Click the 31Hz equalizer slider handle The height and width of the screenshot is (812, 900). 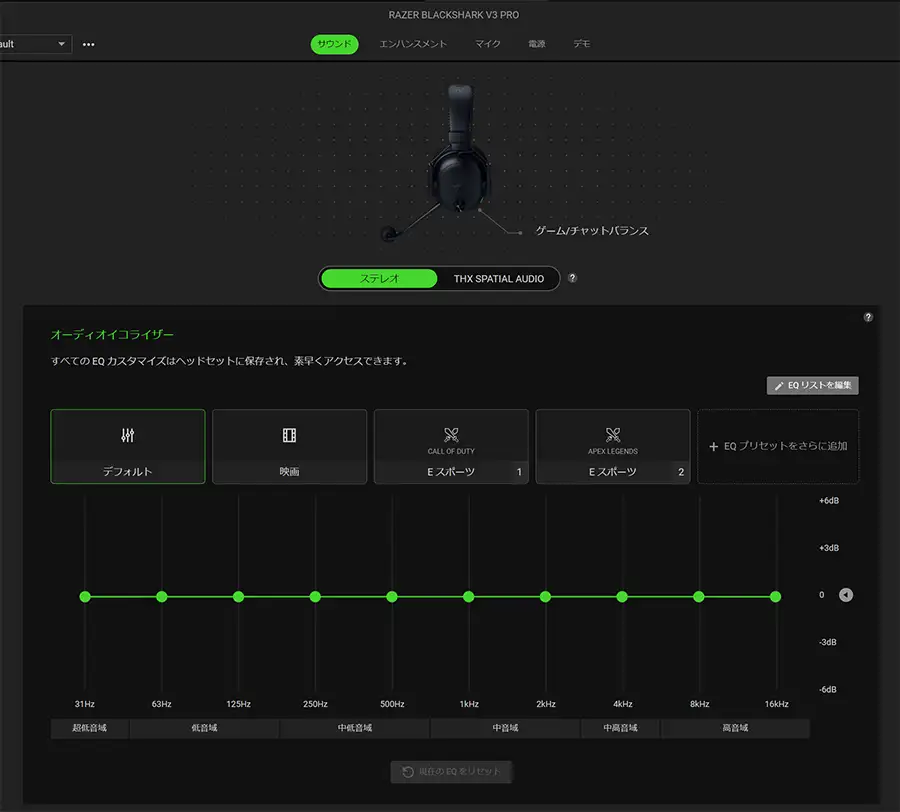point(85,597)
